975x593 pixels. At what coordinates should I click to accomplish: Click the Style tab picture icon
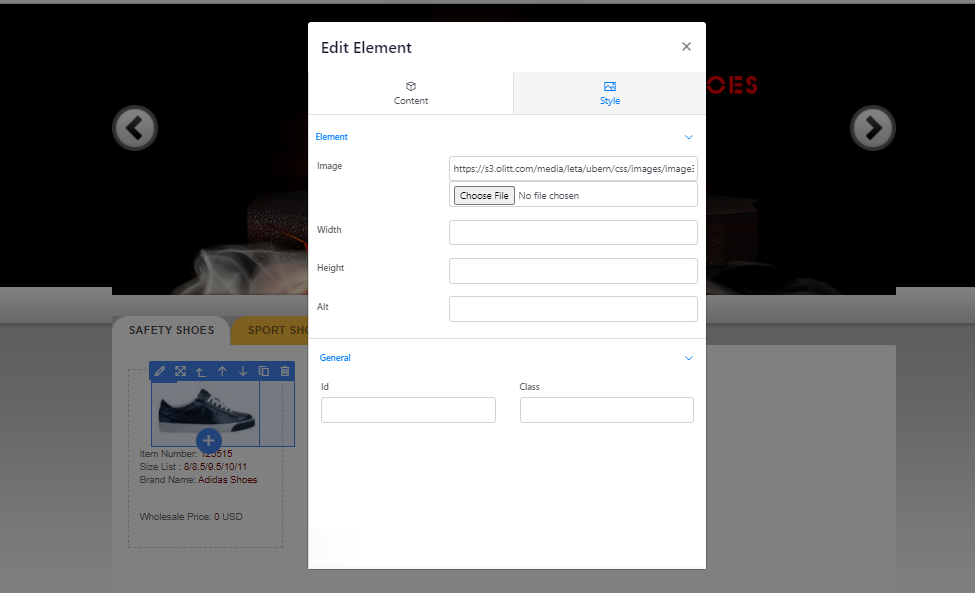610,86
